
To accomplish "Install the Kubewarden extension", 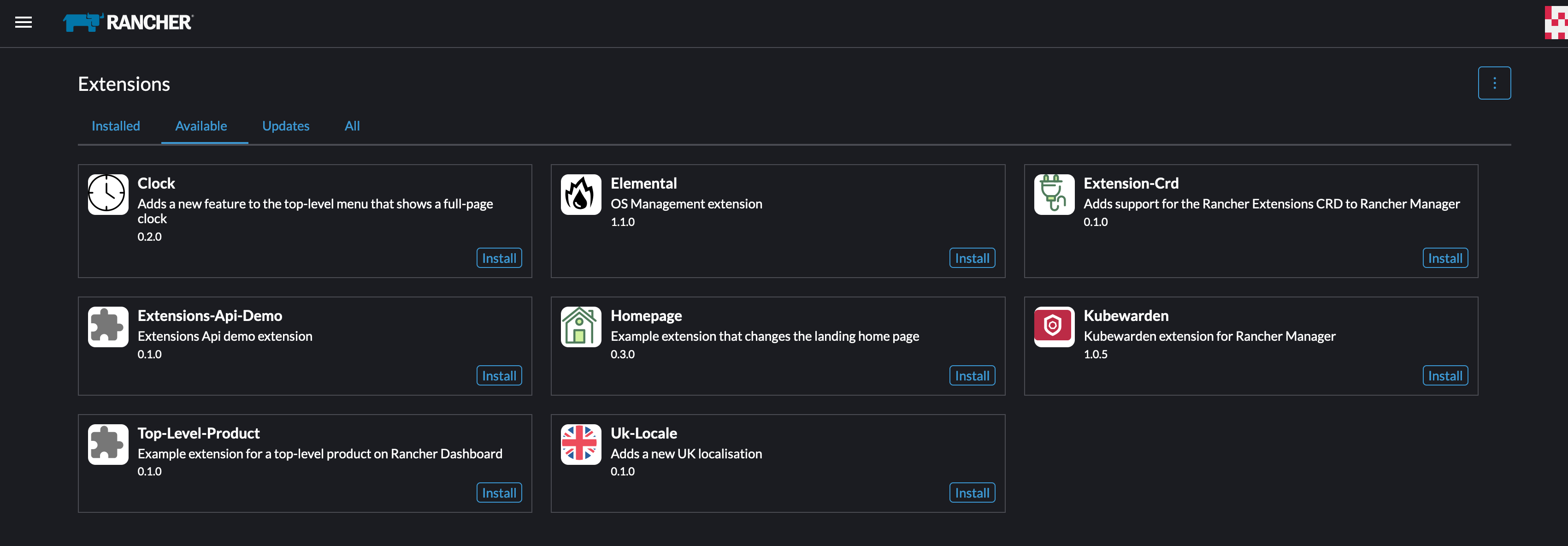I will (x=1445, y=375).
